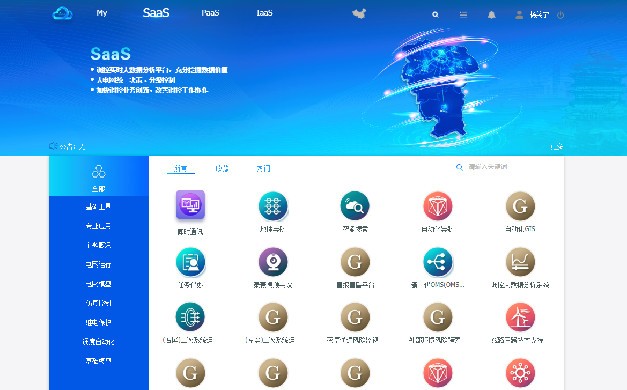Open the cloud search app icon
627x390 pixels.
click(x=355, y=206)
